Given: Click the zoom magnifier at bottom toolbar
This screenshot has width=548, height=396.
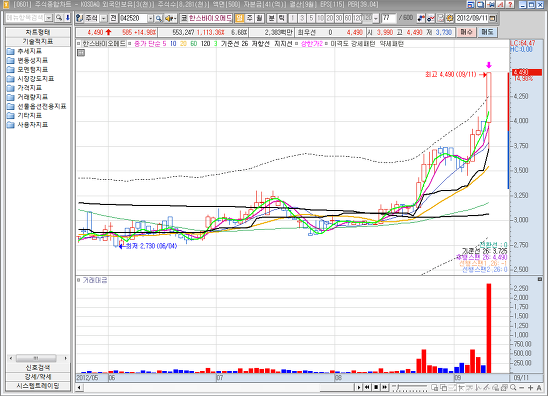Looking at the screenshot, I should coord(513,388).
